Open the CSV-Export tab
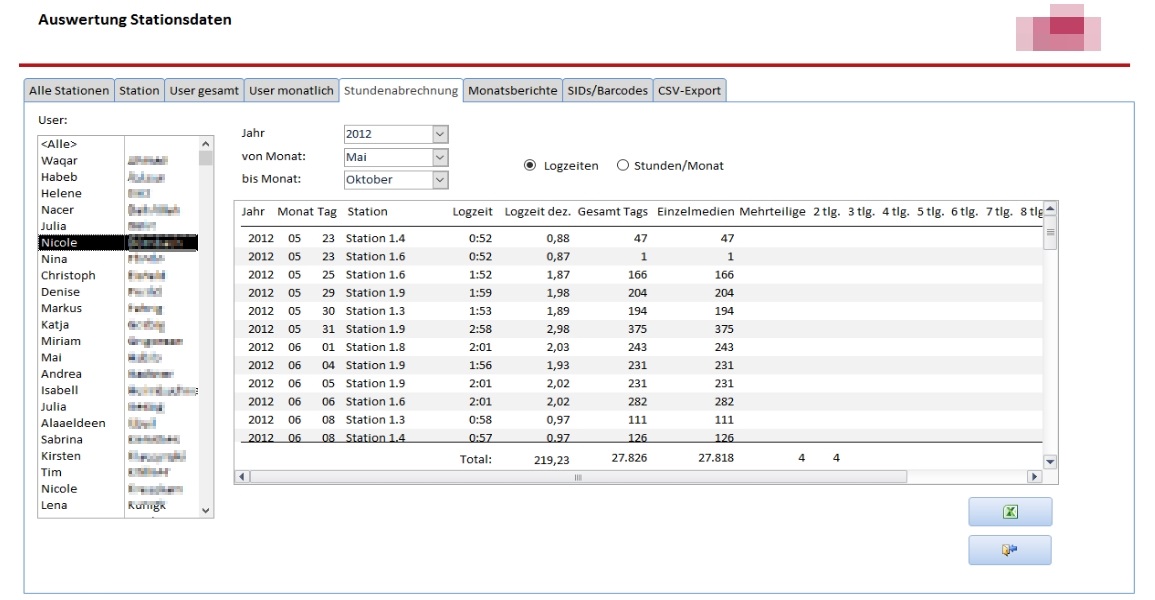 click(689, 91)
